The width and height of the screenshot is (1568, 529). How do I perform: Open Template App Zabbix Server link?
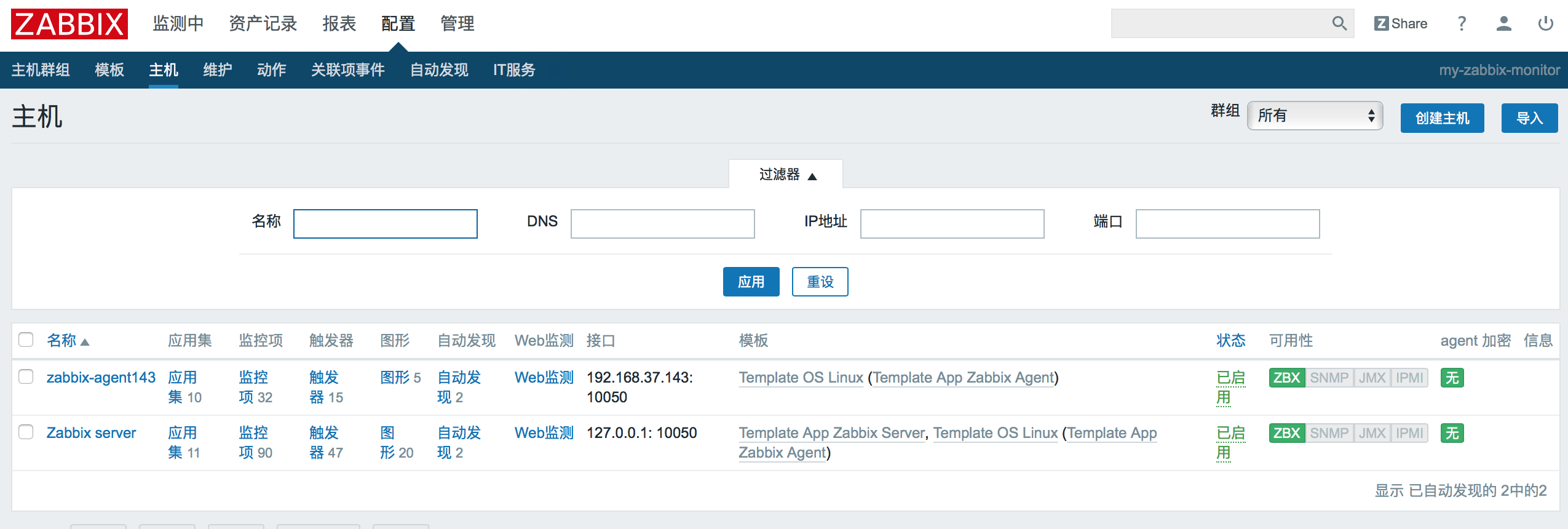(x=832, y=433)
